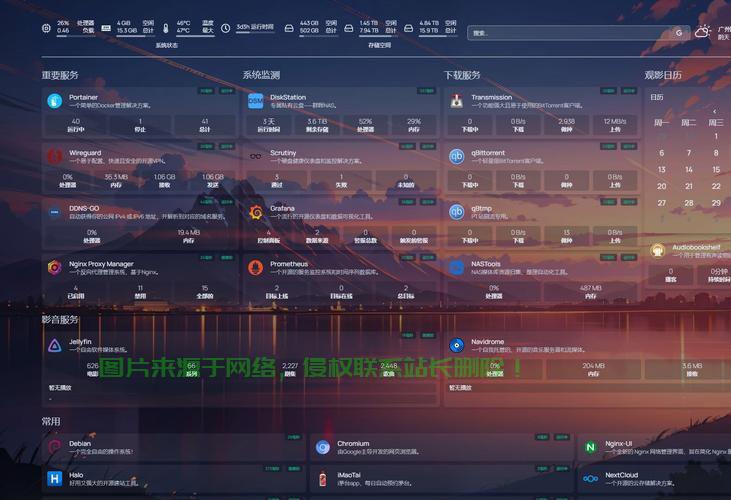Click the DDNS-GO service icon
Screen dimensions: 731x500
pos(55,212)
